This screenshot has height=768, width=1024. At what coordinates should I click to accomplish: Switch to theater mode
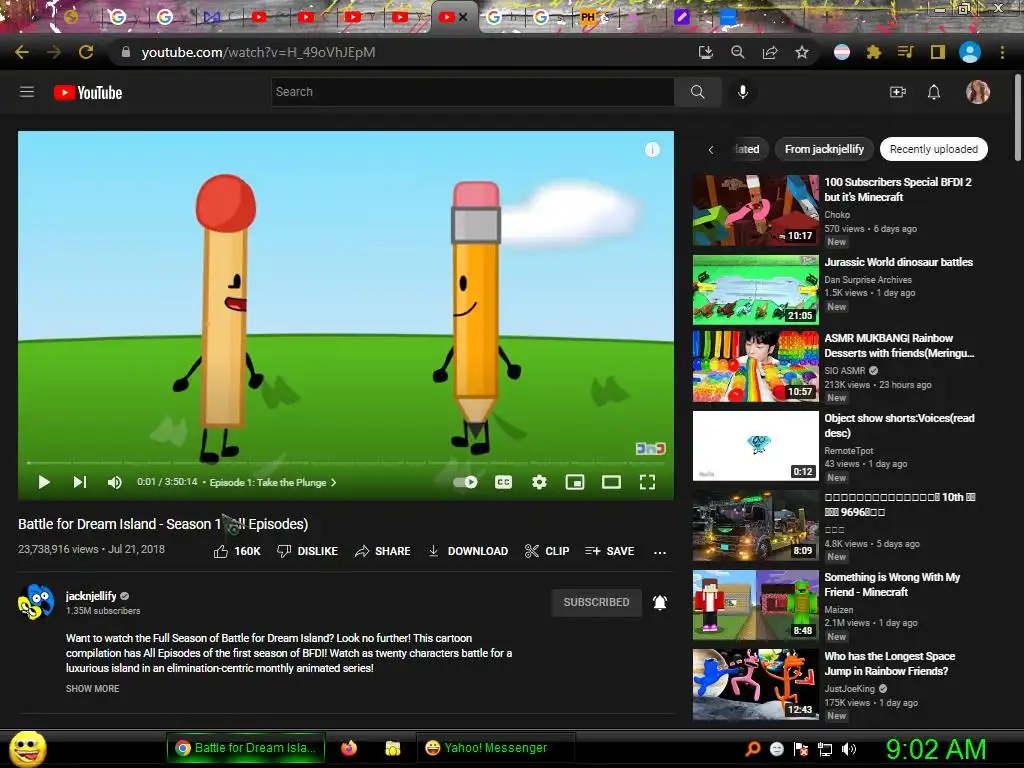click(x=611, y=482)
